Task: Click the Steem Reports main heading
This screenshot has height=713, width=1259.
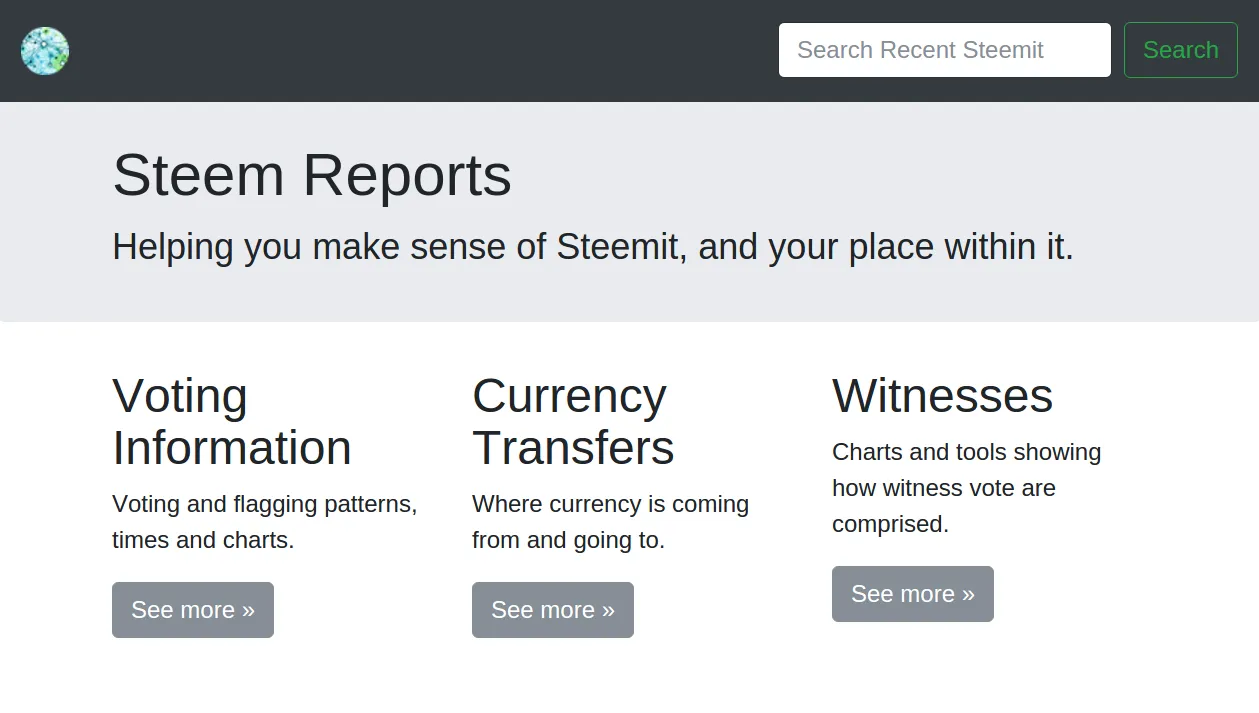Action: coord(312,175)
